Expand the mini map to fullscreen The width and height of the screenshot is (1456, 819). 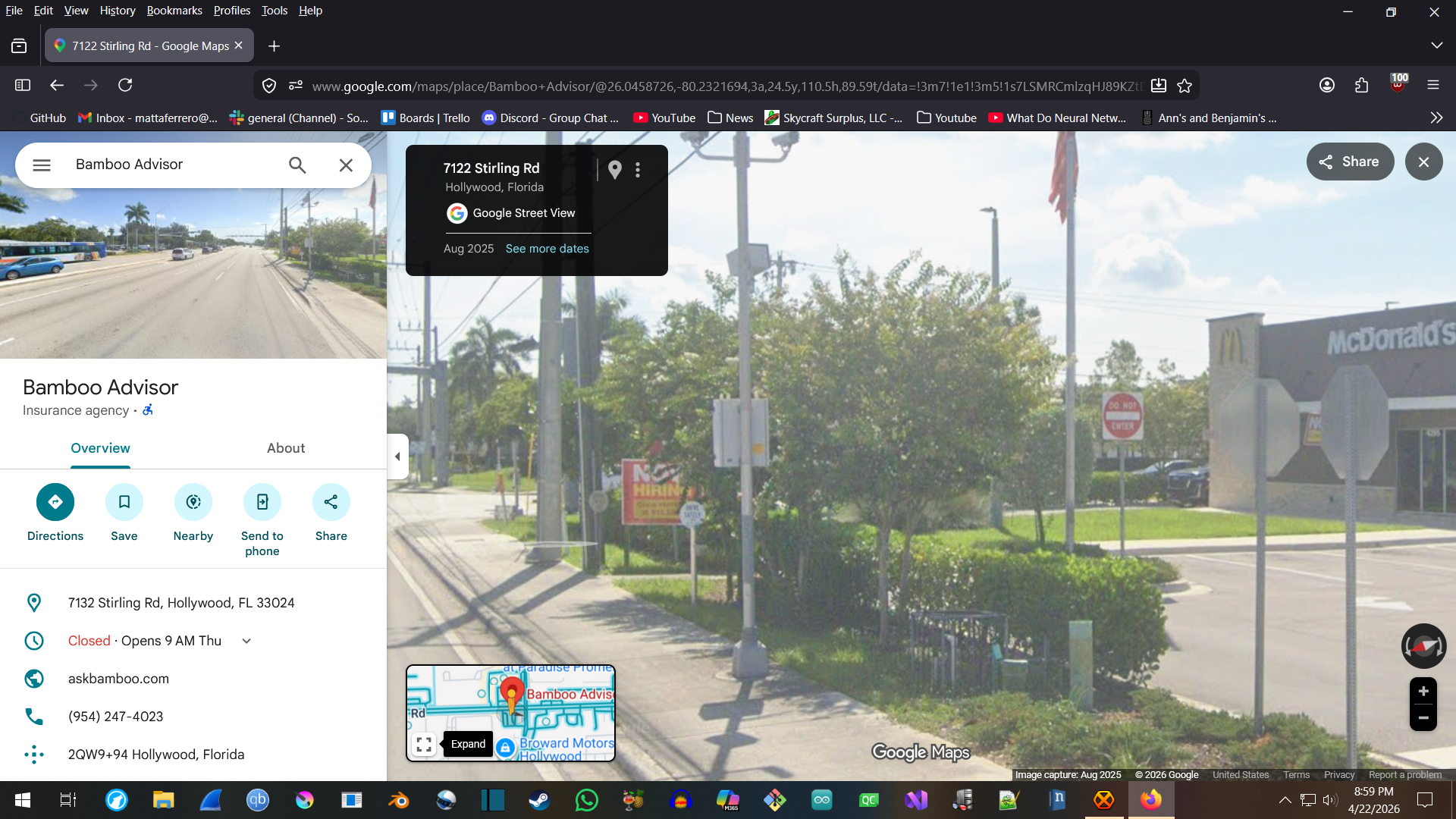pos(425,745)
